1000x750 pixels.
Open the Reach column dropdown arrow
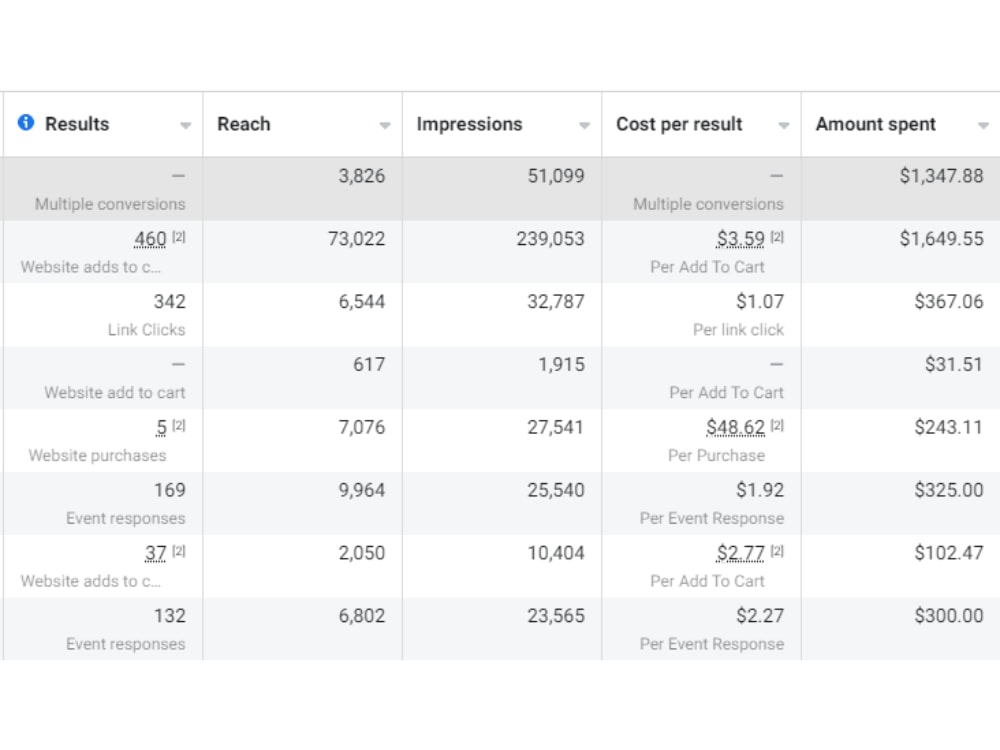pyautogui.click(x=385, y=125)
